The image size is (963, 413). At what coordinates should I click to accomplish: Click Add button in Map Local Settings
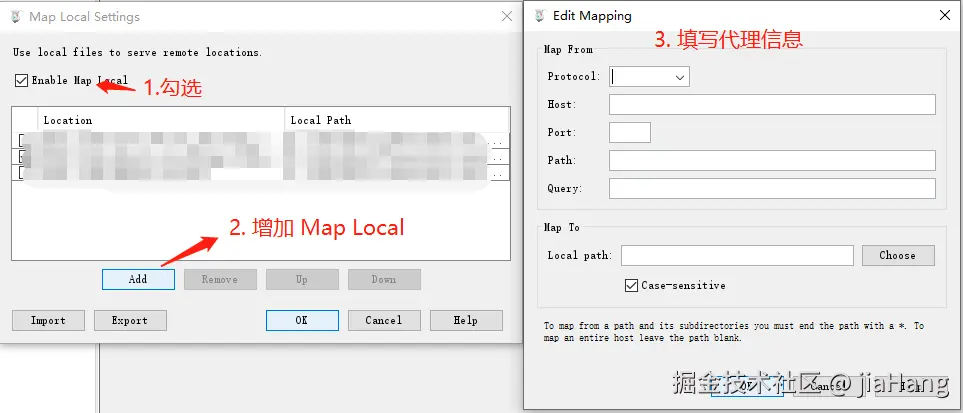point(138,279)
